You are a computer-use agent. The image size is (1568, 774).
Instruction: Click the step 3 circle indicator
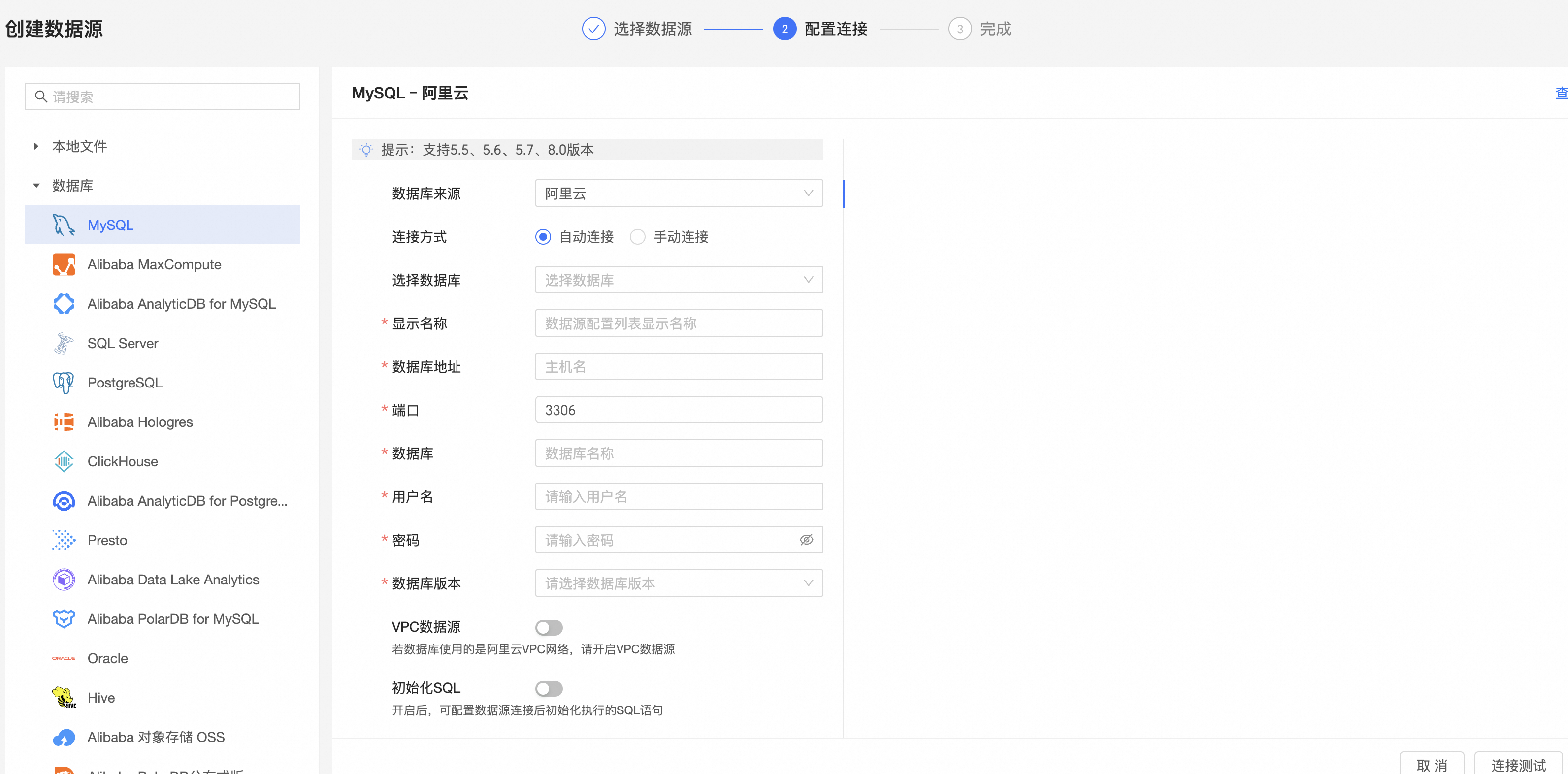coord(960,29)
